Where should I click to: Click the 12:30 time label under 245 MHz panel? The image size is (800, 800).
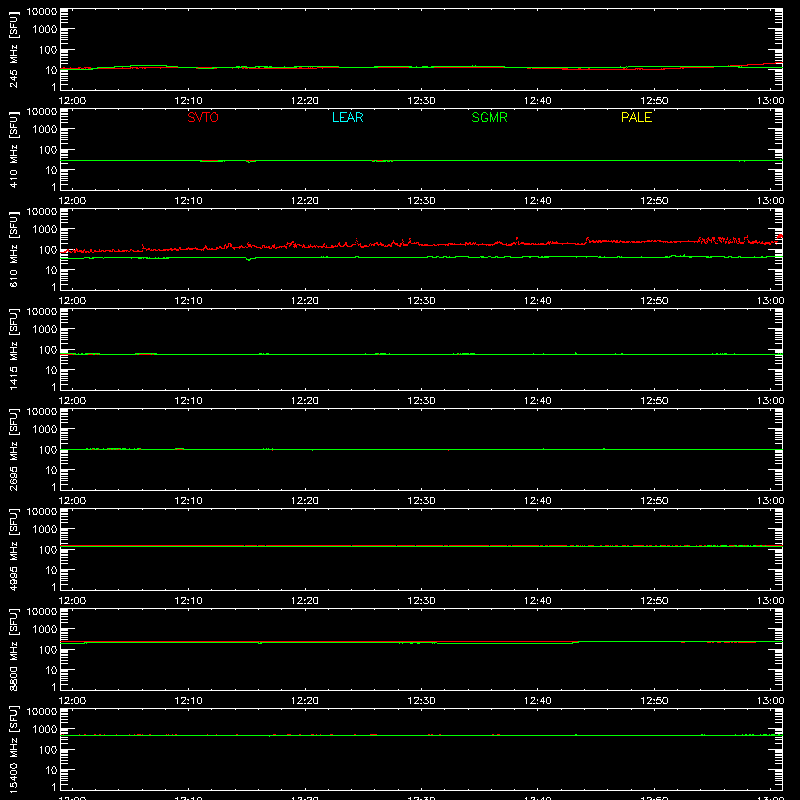pyautogui.click(x=421, y=101)
